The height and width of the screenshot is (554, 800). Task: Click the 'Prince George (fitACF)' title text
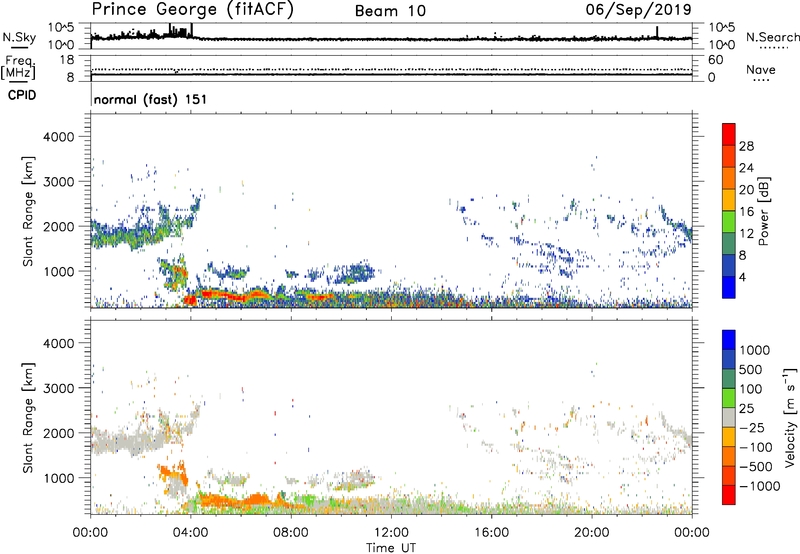(x=192, y=10)
